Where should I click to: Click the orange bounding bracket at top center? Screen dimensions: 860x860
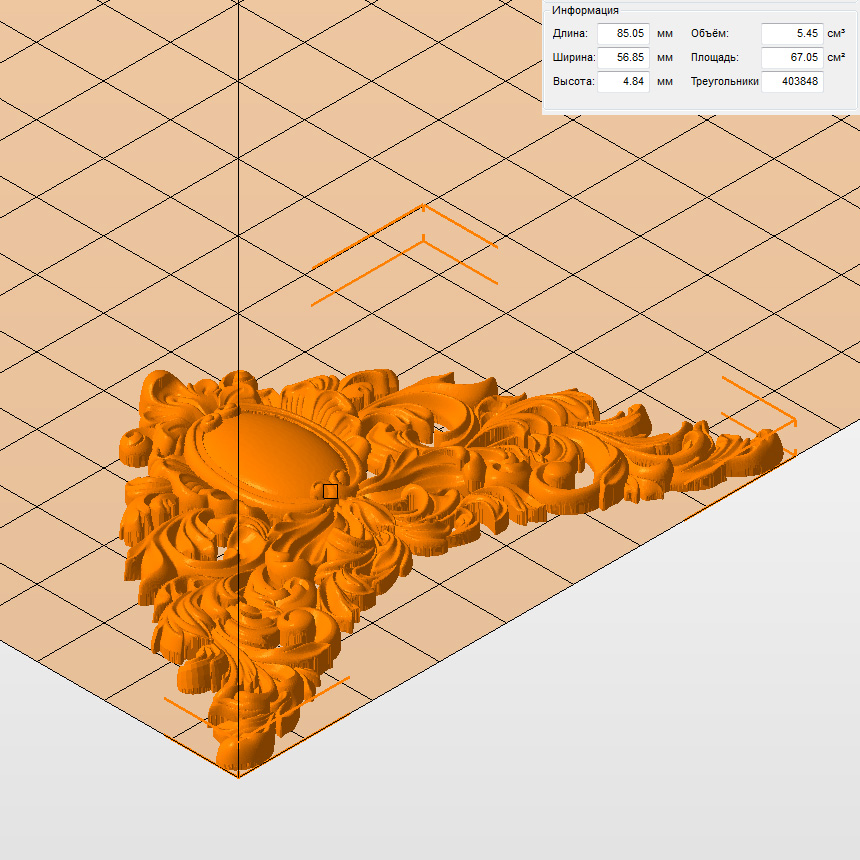tap(423, 209)
